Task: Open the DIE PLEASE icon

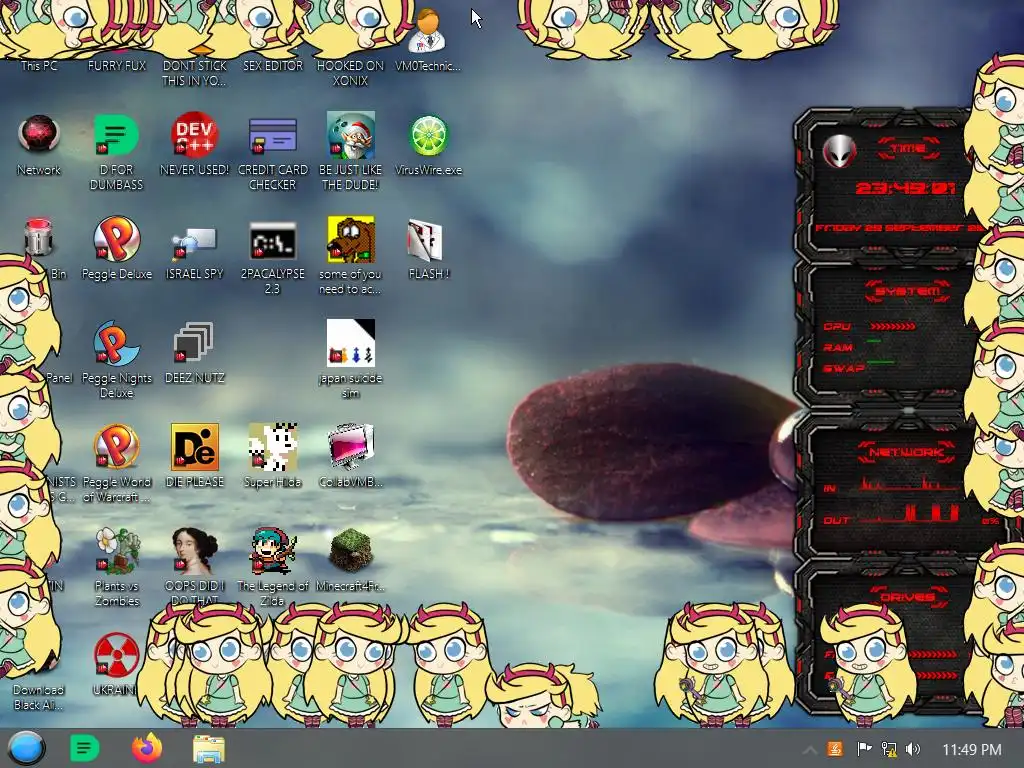Action: (195, 447)
